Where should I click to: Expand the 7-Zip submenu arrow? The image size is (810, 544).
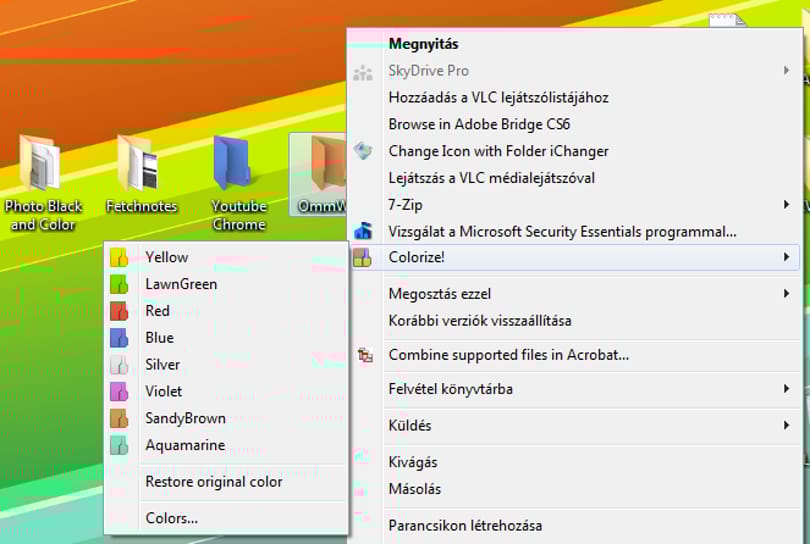pos(786,205)
